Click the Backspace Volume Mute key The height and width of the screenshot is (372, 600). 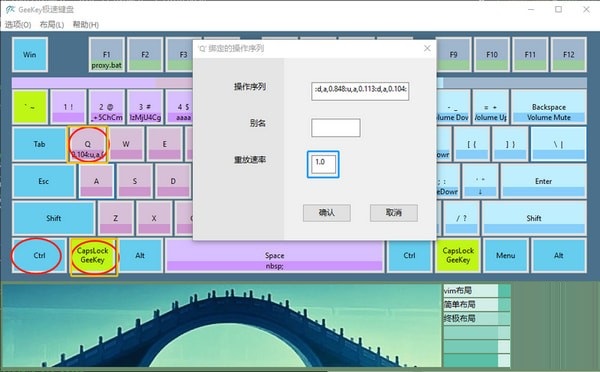point(548,107)
